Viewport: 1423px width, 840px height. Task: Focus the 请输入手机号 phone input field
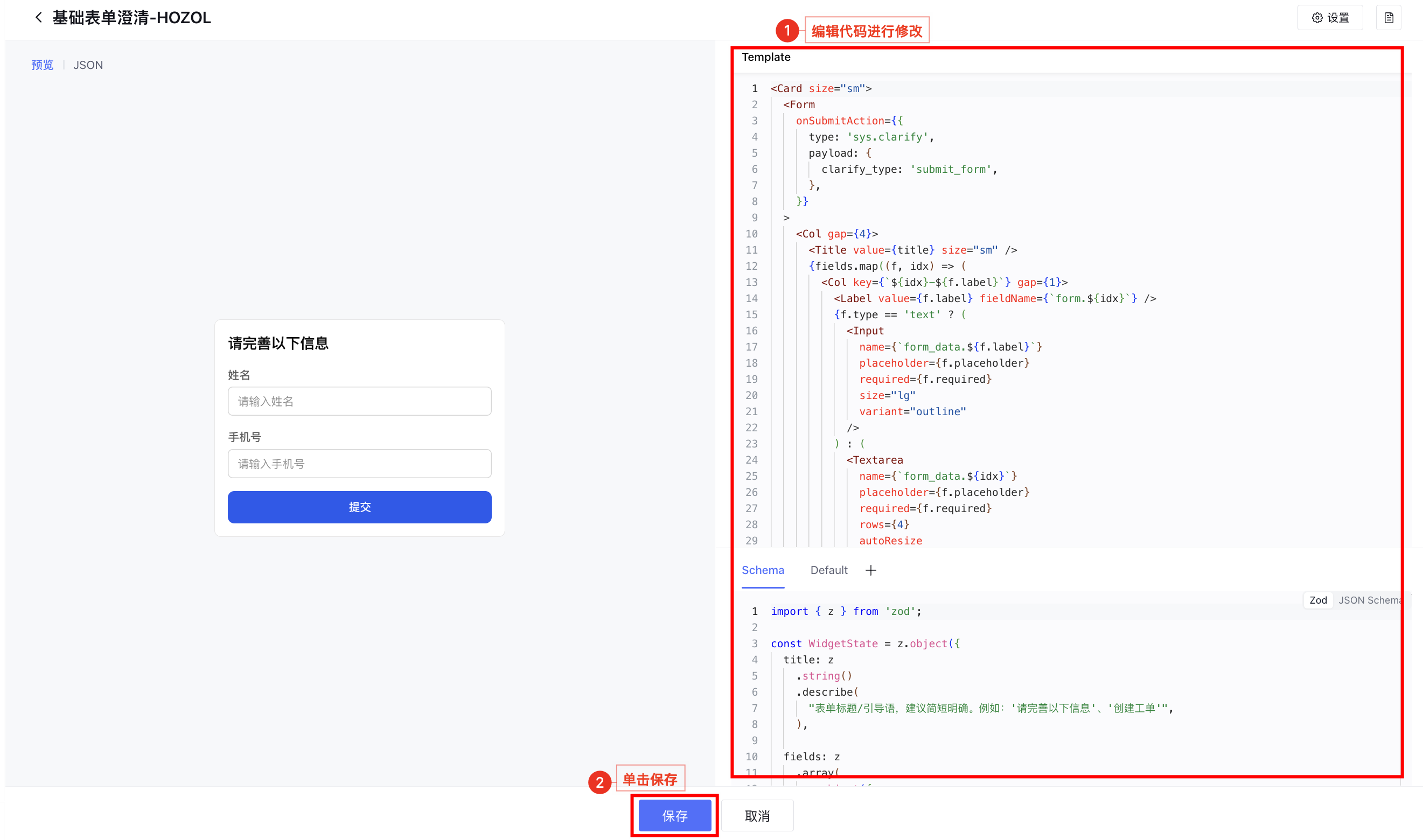359,464
